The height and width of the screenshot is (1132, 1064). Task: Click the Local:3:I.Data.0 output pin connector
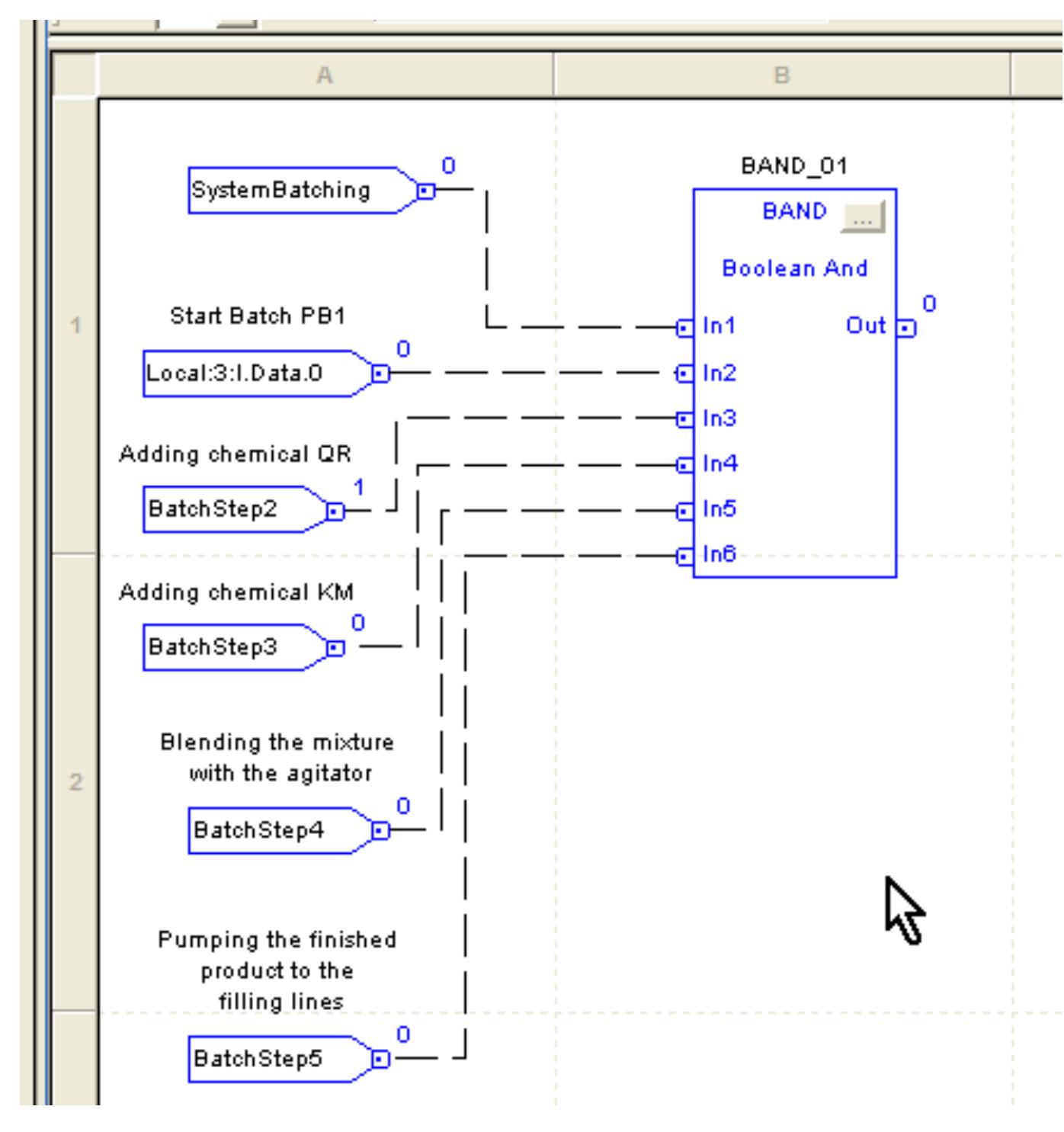[380, 374]
